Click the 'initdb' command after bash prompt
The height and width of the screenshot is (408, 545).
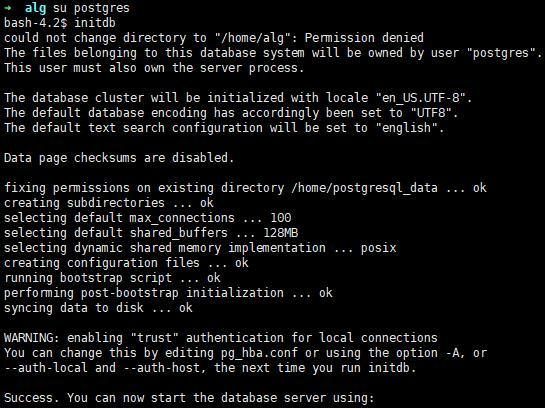coord(95,23)
